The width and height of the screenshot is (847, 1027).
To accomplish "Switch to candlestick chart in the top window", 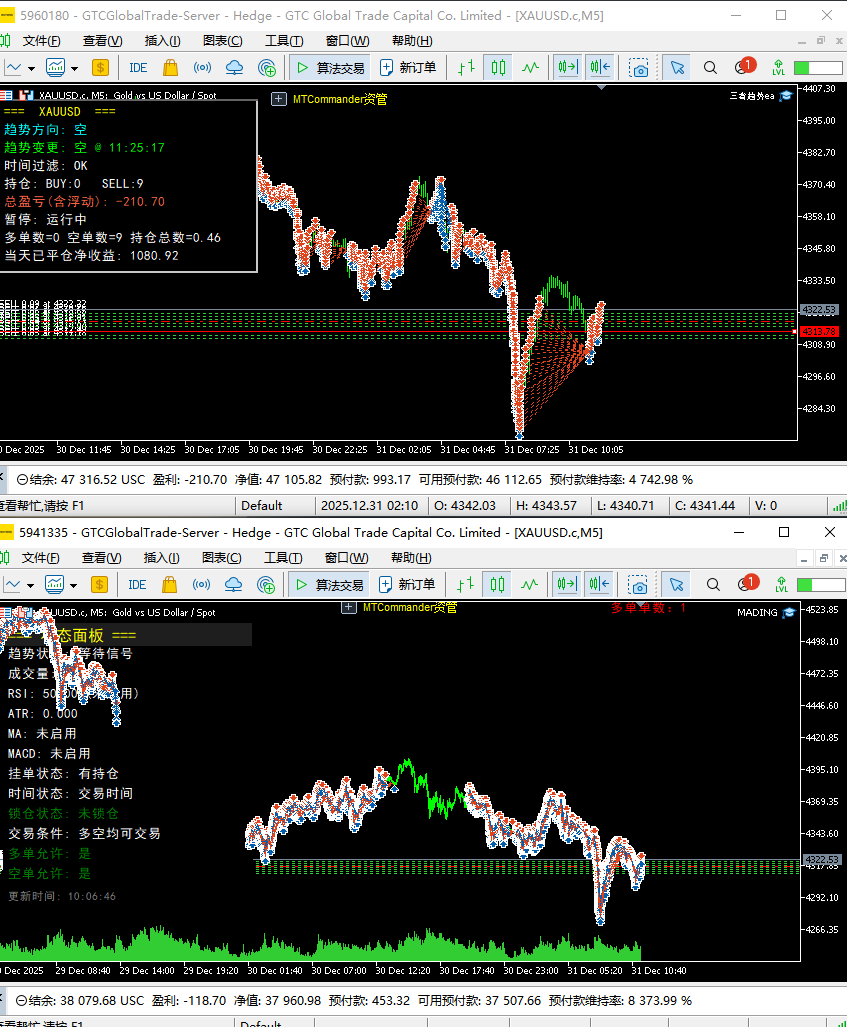I will tap(499, 67).
